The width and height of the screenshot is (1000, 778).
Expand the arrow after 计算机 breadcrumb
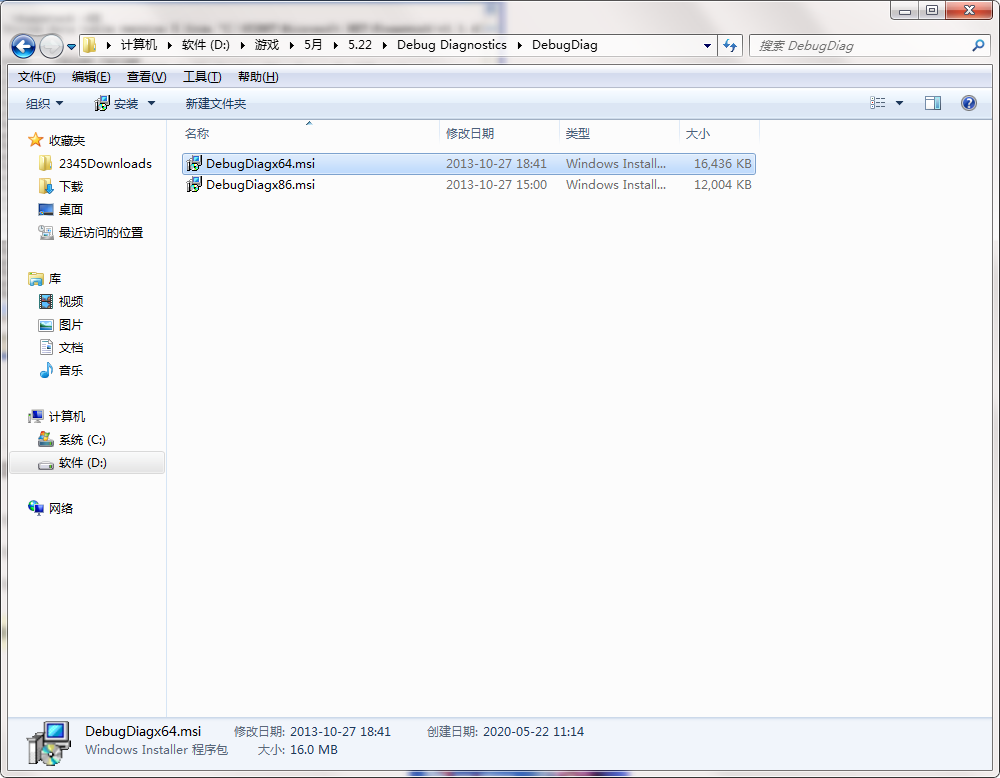pos(170,46)
